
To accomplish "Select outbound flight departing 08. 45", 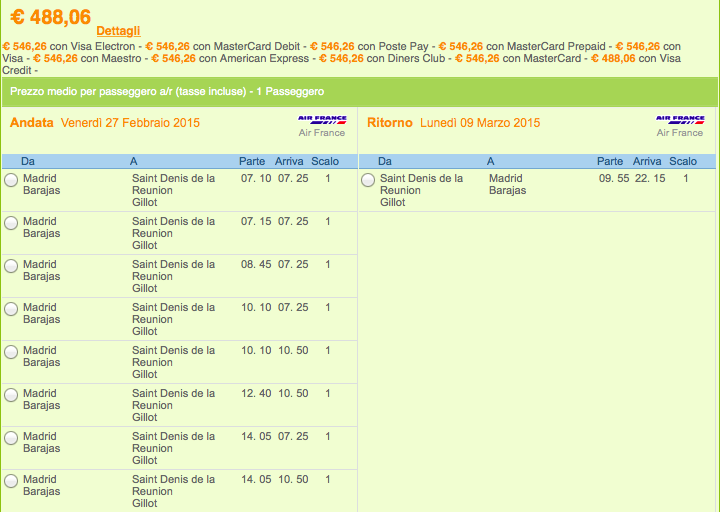I will [x=11, y=266].
